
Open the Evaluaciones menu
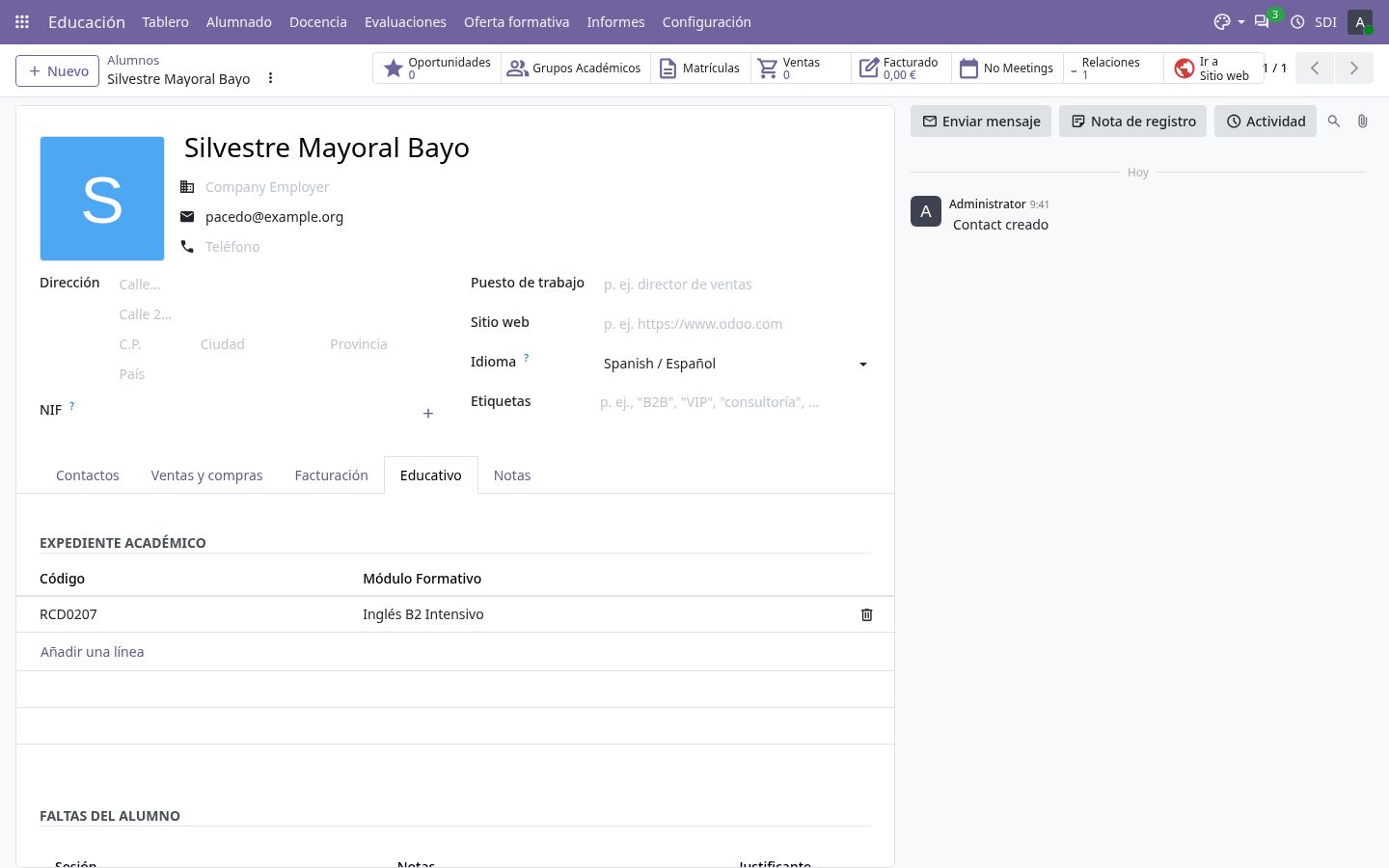[x=405, y=21]
